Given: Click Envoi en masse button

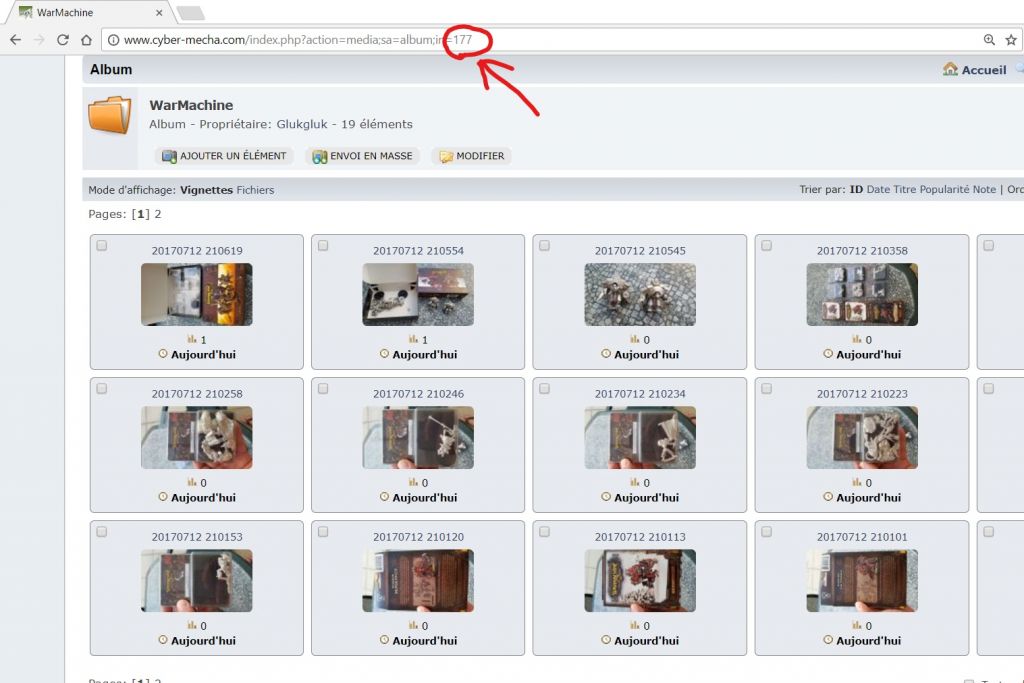Looking at the screenshot, I should pyautogui.click(x=362, y=156).
